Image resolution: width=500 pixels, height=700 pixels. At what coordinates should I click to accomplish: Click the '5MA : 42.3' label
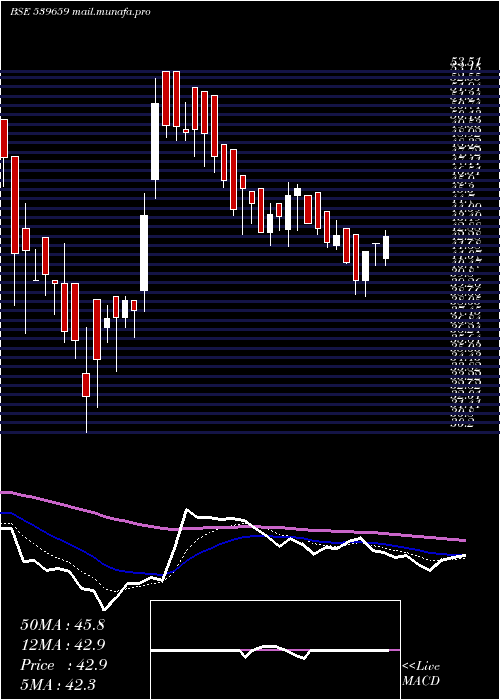[58, 685]
